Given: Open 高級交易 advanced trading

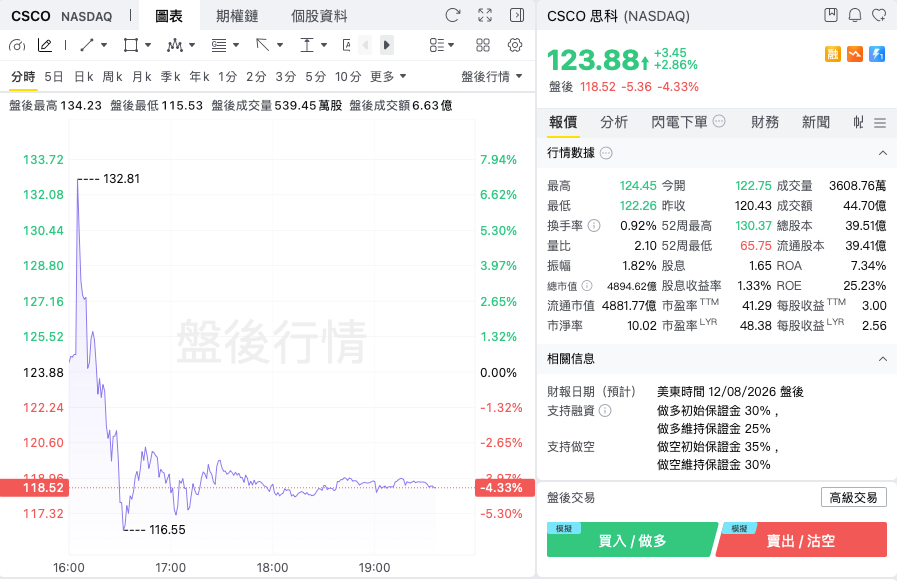Looking at the screenshot, I should 854,498.
